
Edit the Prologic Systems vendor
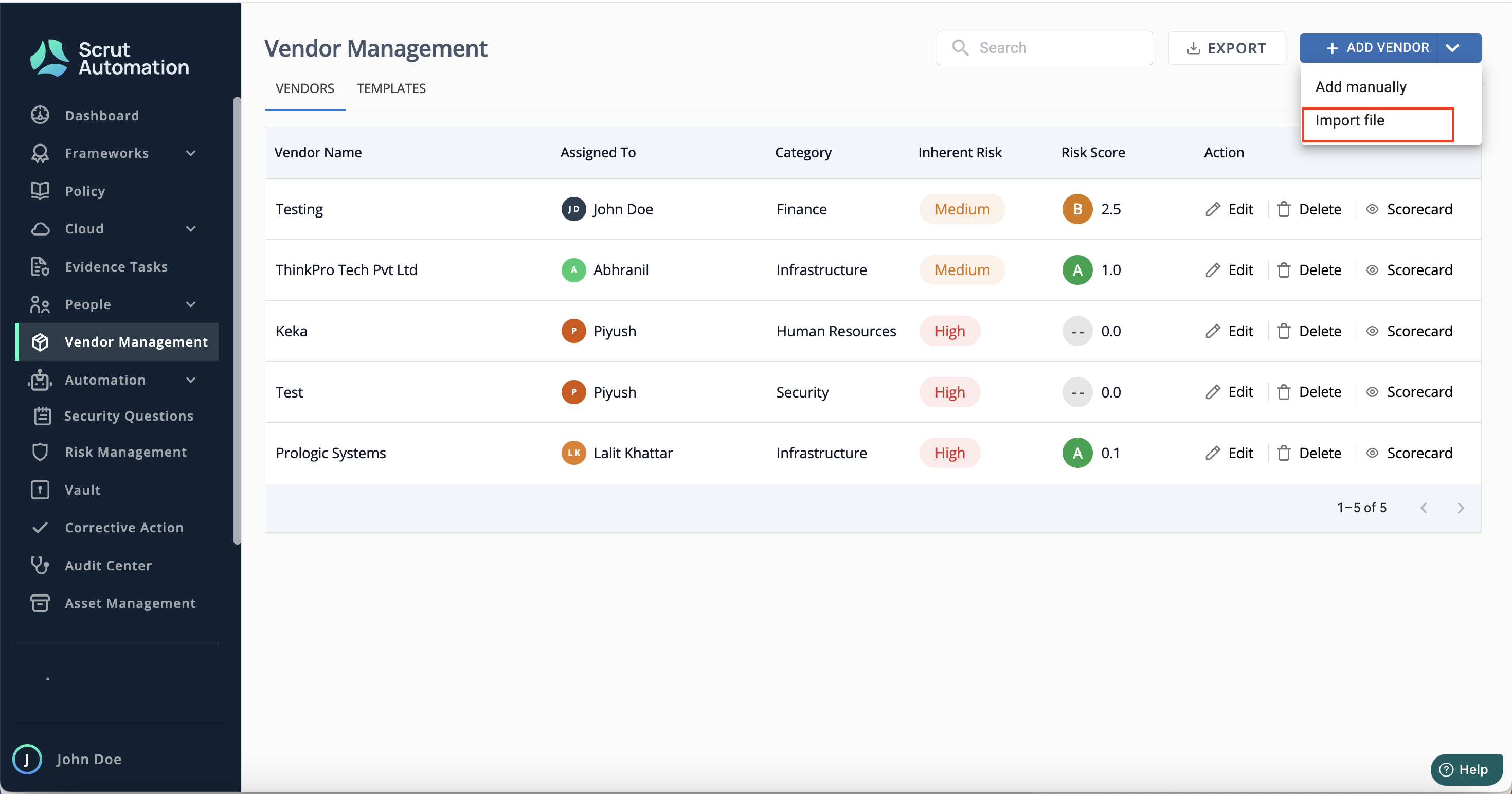pyautogui.click(x=1229, y=453)
